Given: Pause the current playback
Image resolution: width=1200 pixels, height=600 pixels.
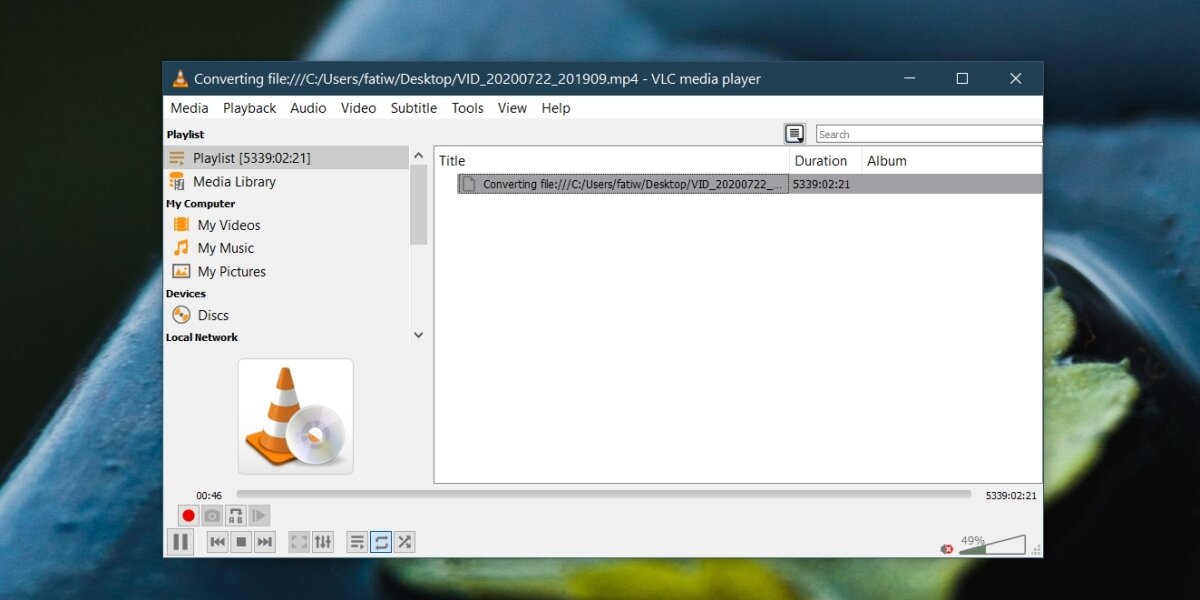Looking at the screenshot, I should tap(181, 542).
